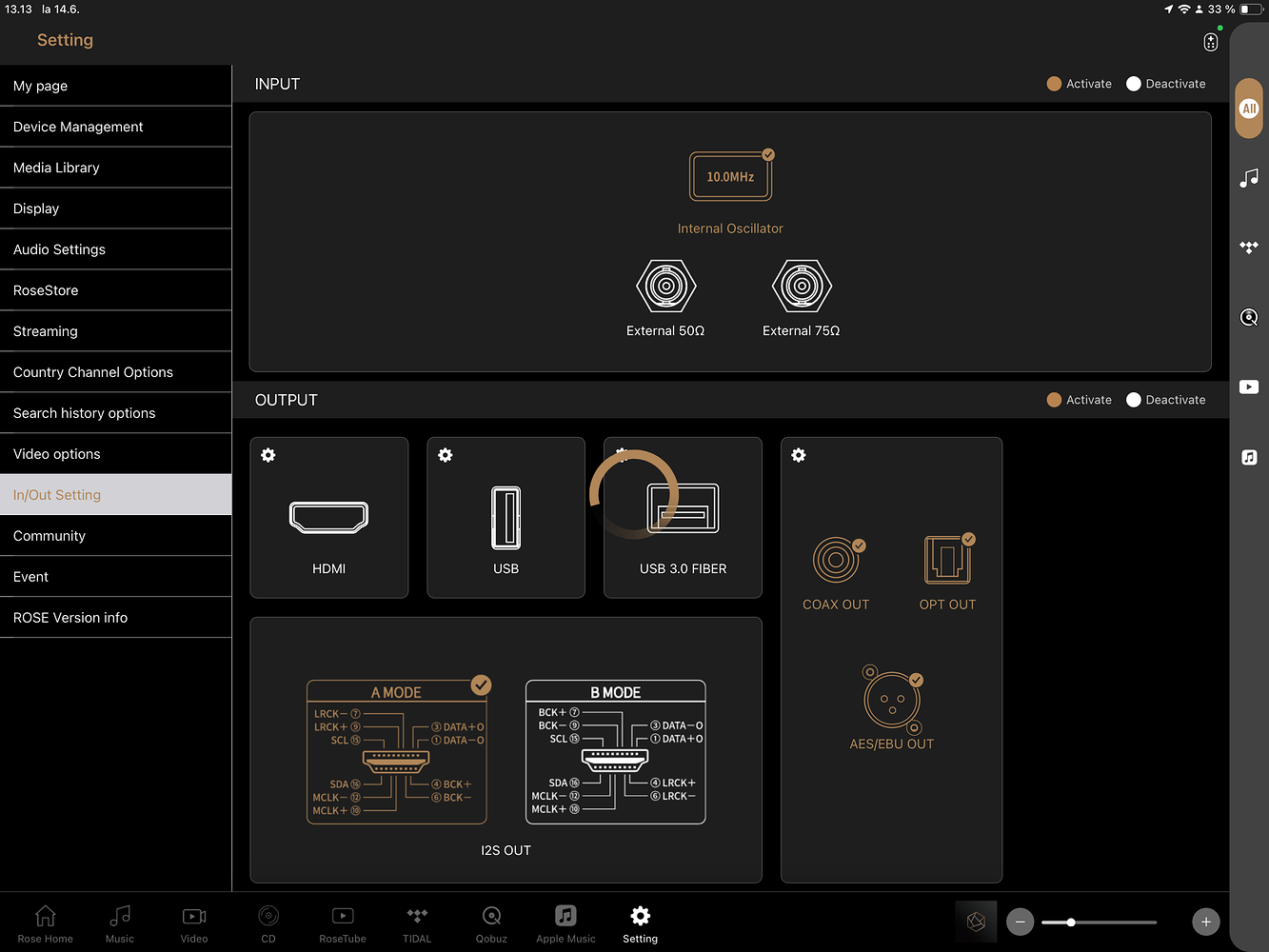Open the COAX/OPT output panel settings gear
This screenshot has width=1269, height=952.
tap(799, 455)
